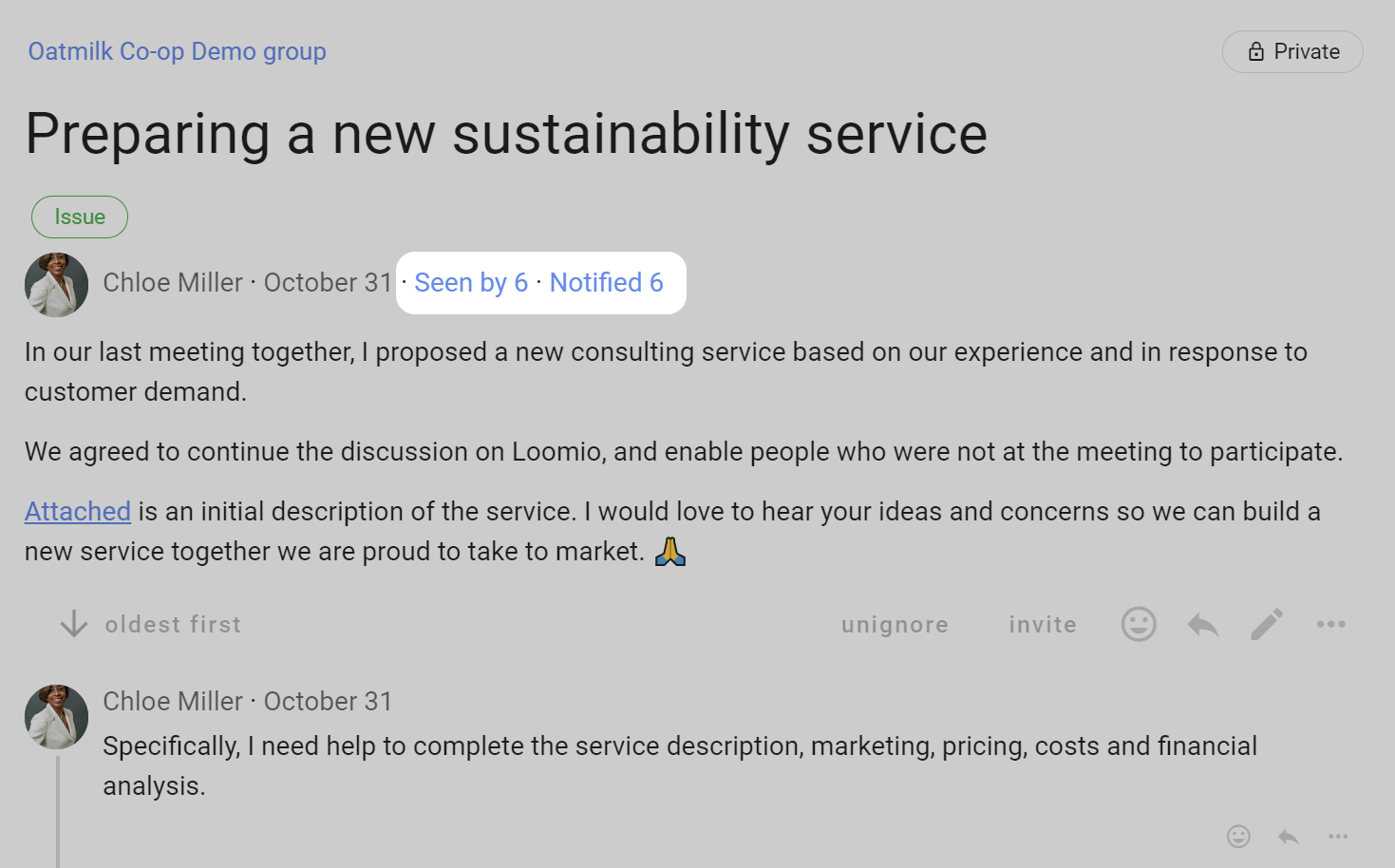Toggle unignore on this thread
The image size is (1395, 868).
pos(894,624)
